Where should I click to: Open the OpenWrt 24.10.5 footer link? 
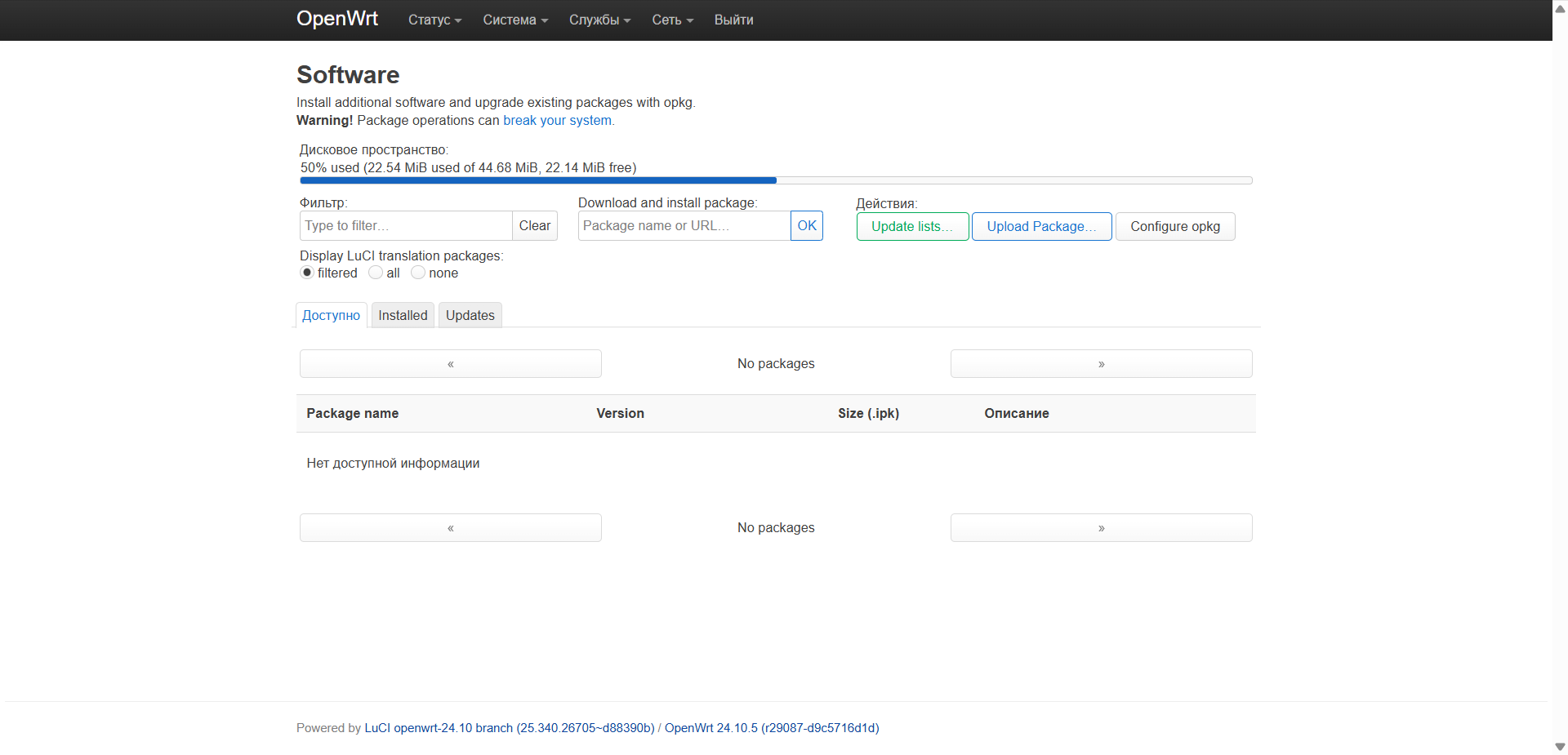(x=771, y=727)
